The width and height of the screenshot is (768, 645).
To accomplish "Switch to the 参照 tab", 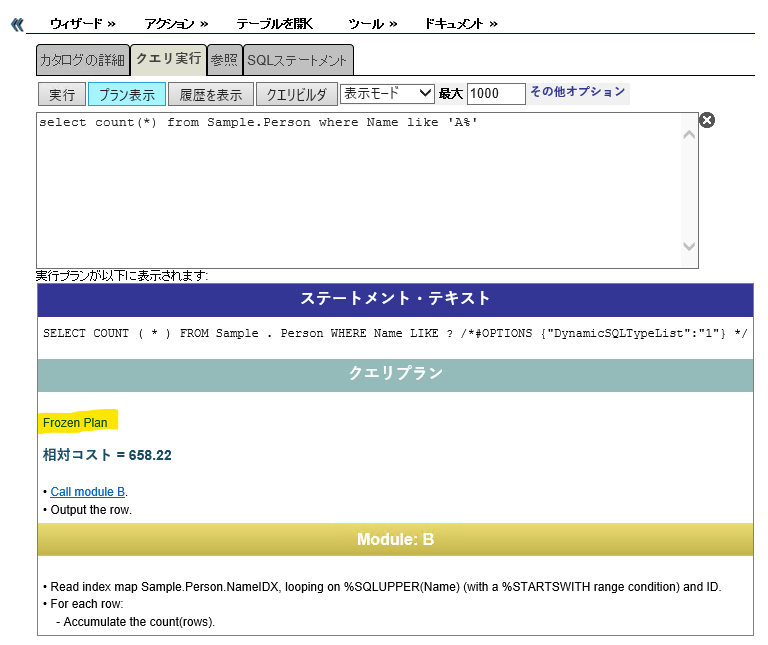I will (224, 60).
